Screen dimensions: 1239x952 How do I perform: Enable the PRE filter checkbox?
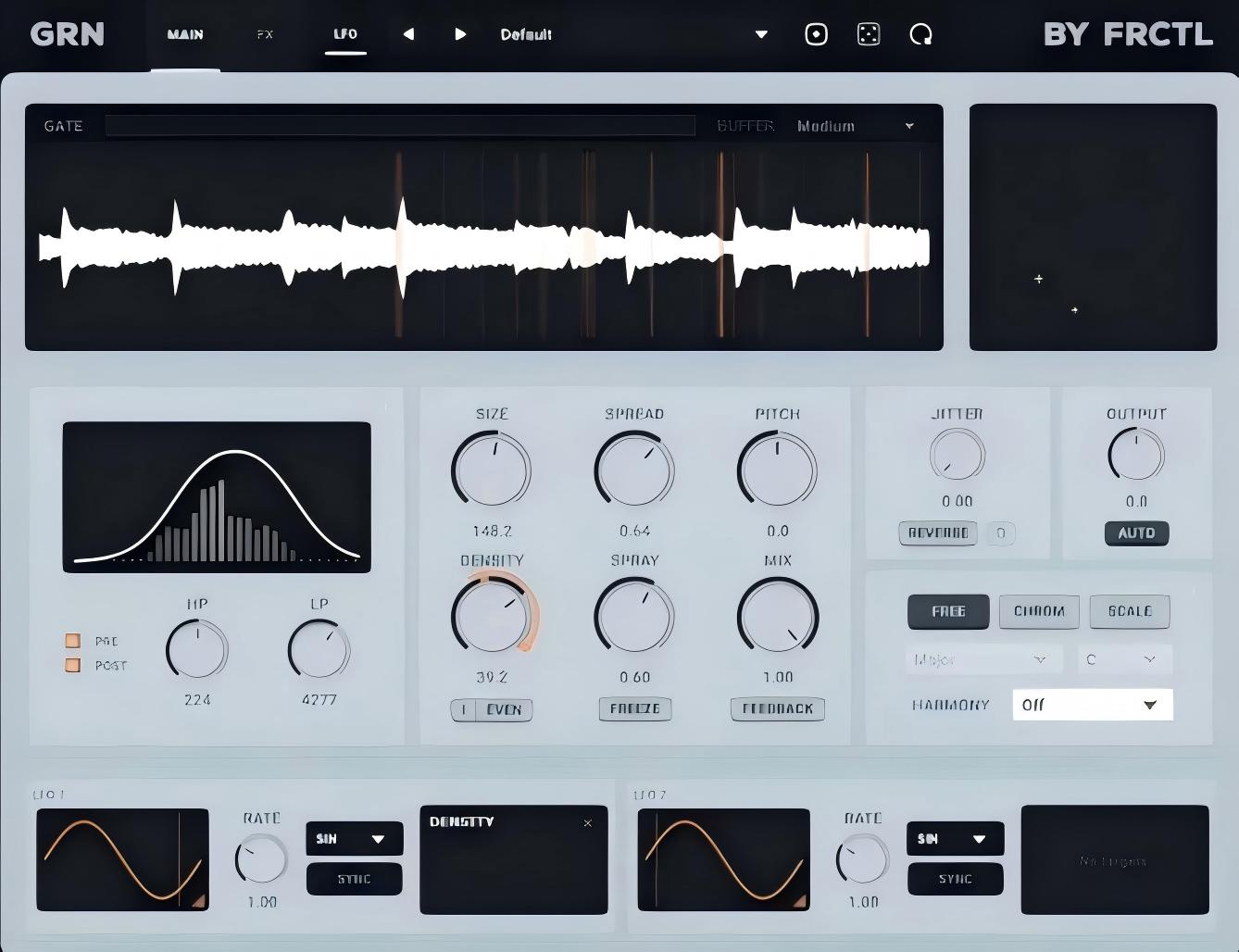coord(72,640)
